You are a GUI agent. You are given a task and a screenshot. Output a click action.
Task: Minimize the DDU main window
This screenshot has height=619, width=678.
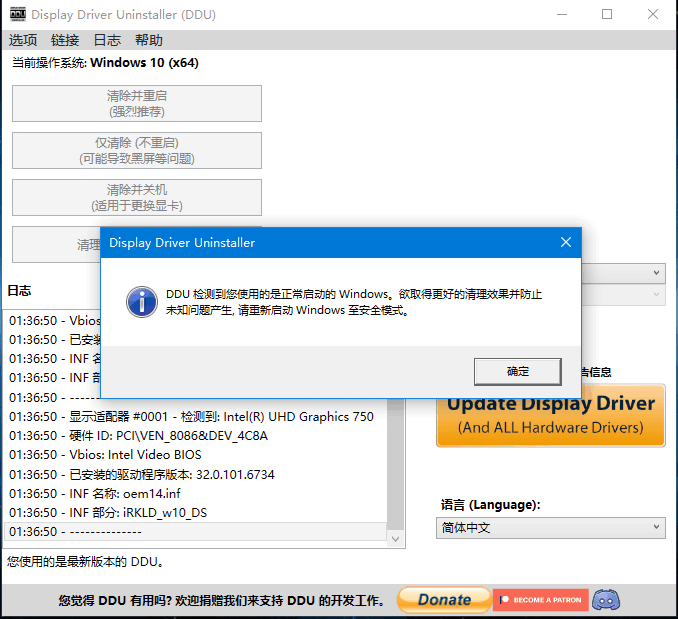click(x=561, y=15)
